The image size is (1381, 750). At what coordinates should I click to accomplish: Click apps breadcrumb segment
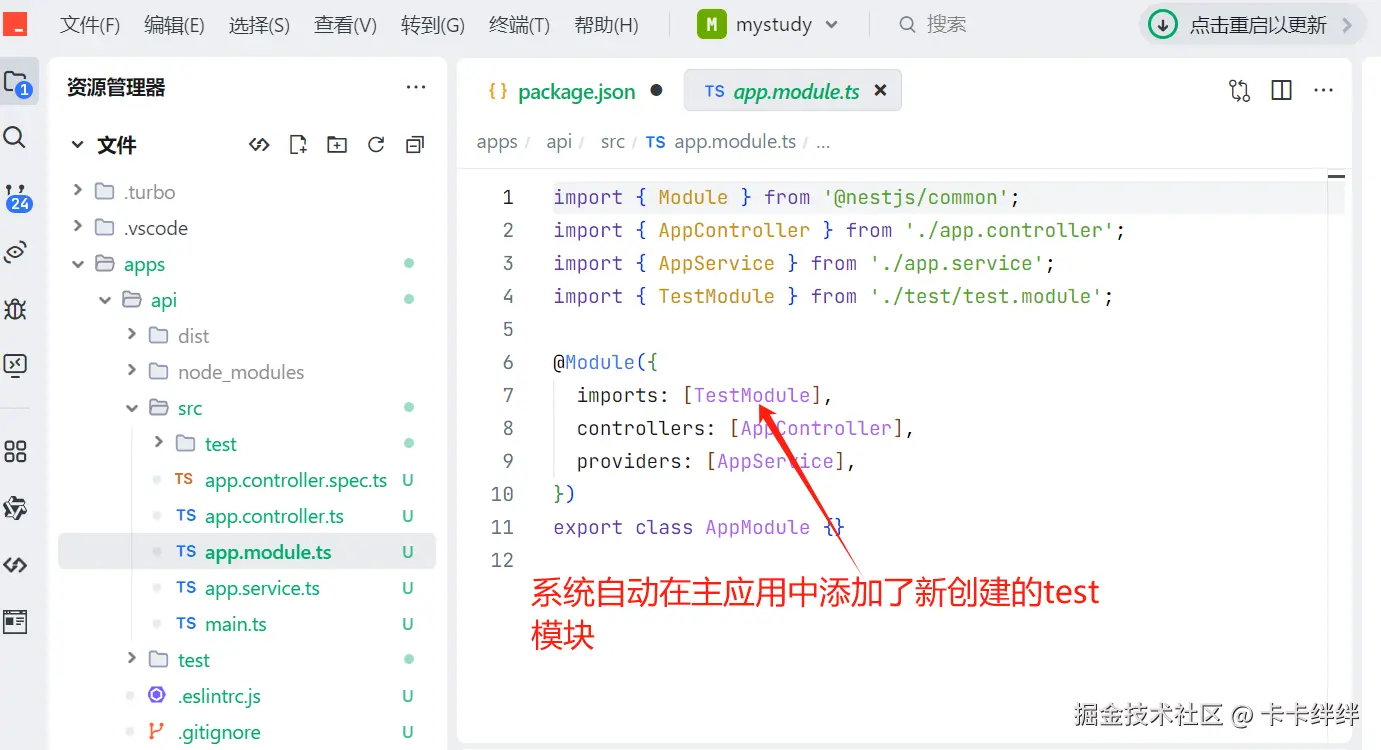click(x=497, y=142)
